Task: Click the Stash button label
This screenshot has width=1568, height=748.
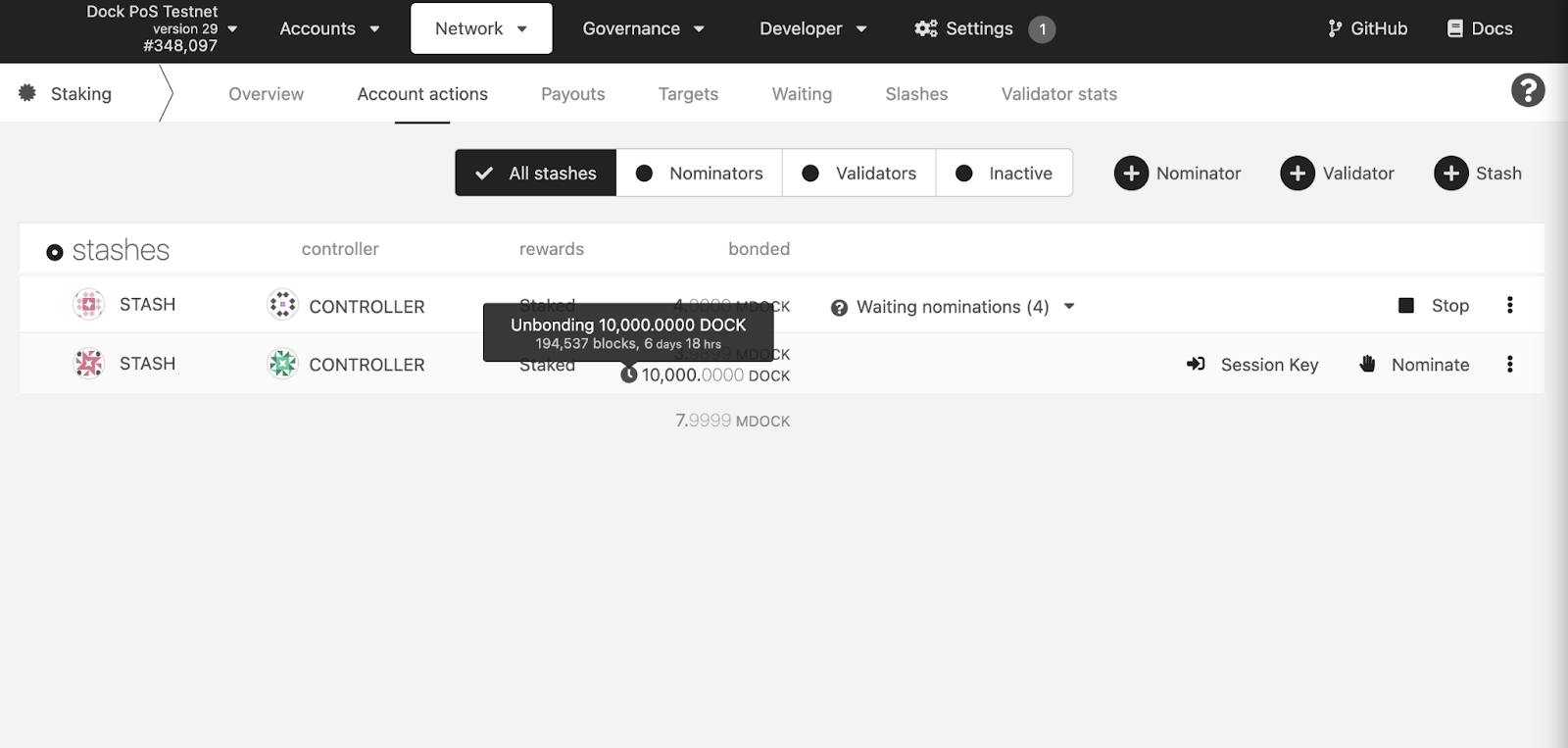Action: pos(1498,174)
